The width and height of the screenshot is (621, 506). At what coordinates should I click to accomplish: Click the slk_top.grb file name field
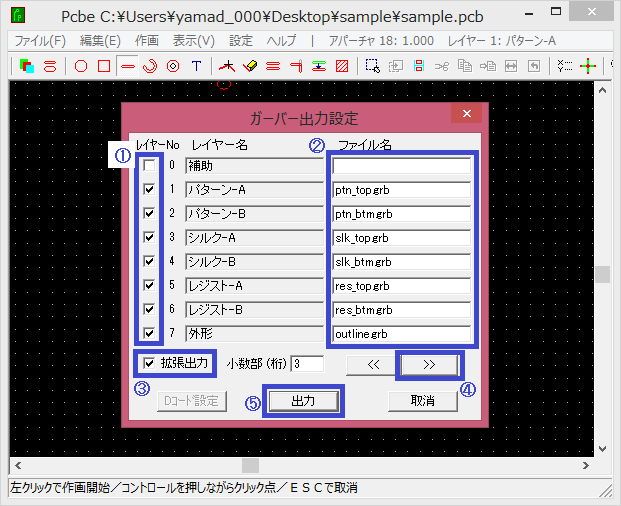(x=402, y=238)
